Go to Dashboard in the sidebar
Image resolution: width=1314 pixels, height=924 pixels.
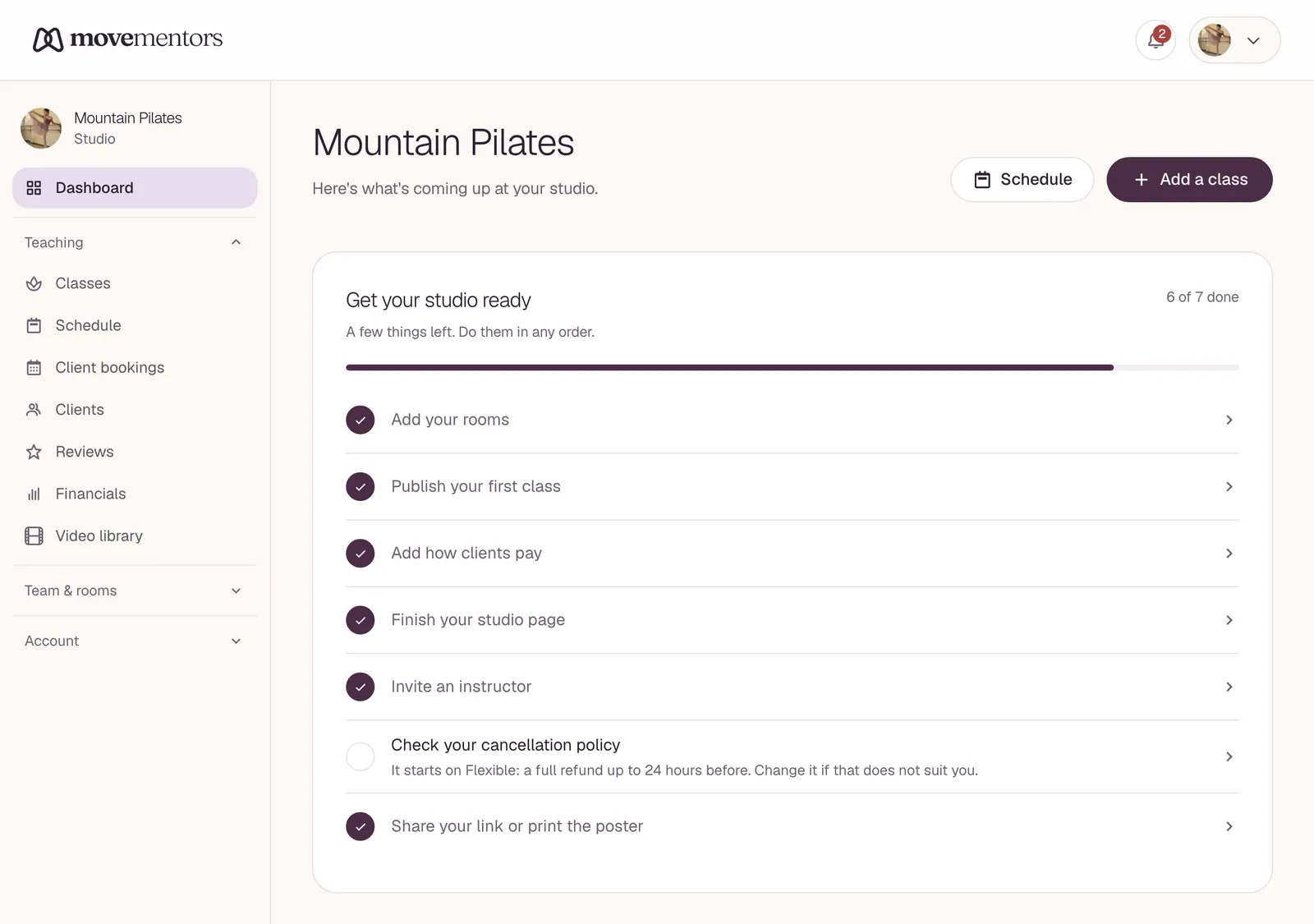[x=135, y=188]
